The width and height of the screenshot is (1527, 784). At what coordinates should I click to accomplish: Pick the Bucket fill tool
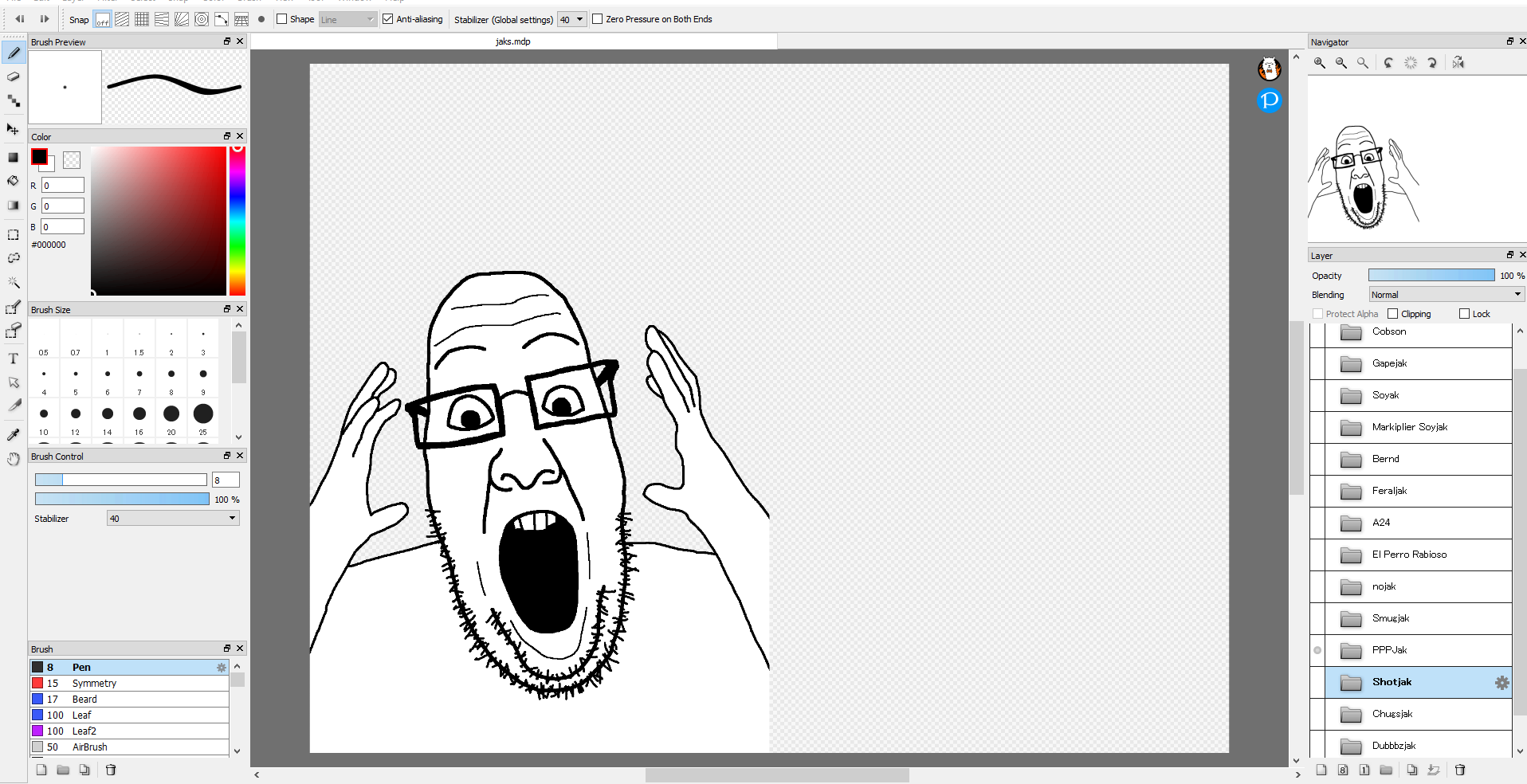14,181
